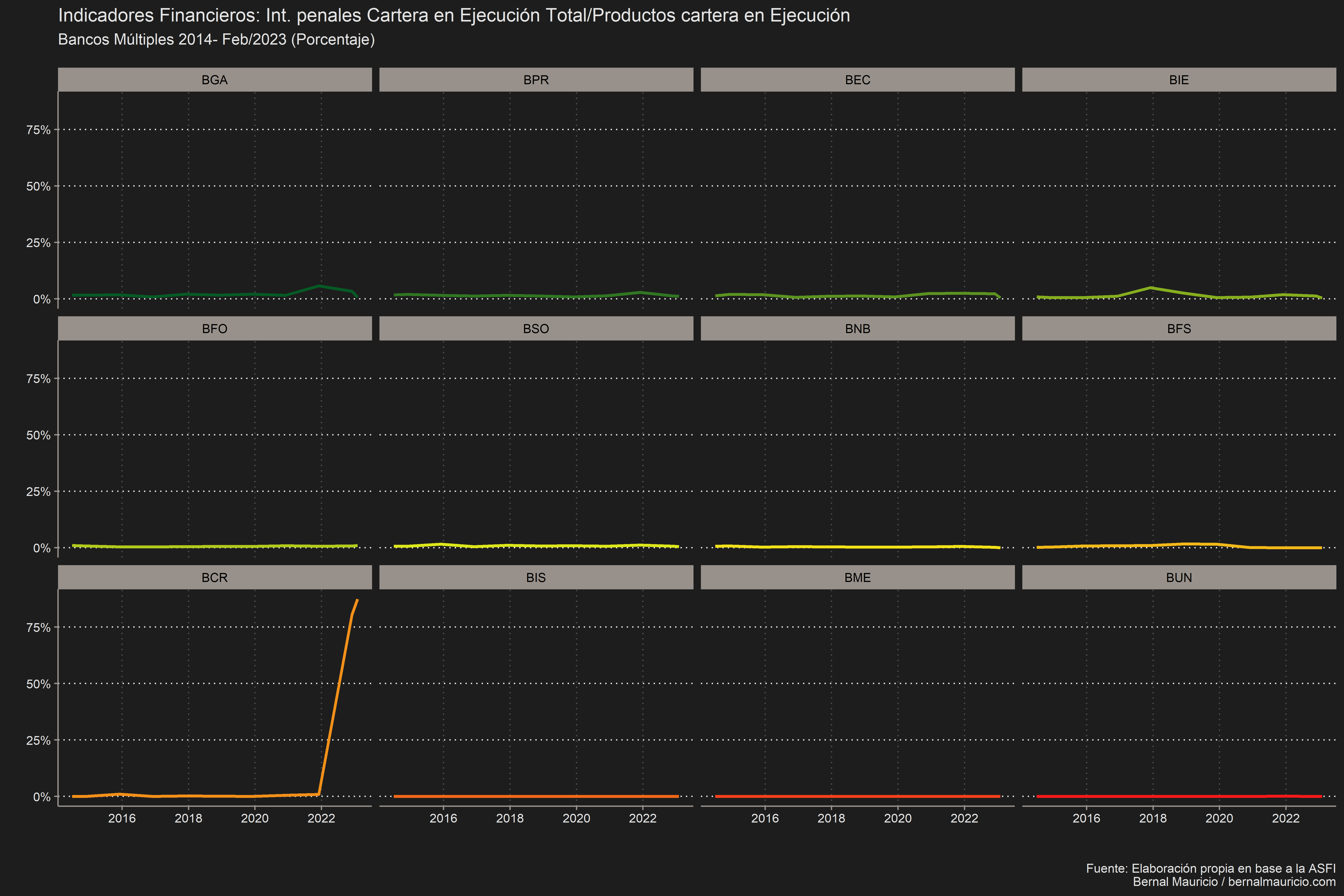Click the 2018 x-axis label under BUN

[x=1153, y=818]
